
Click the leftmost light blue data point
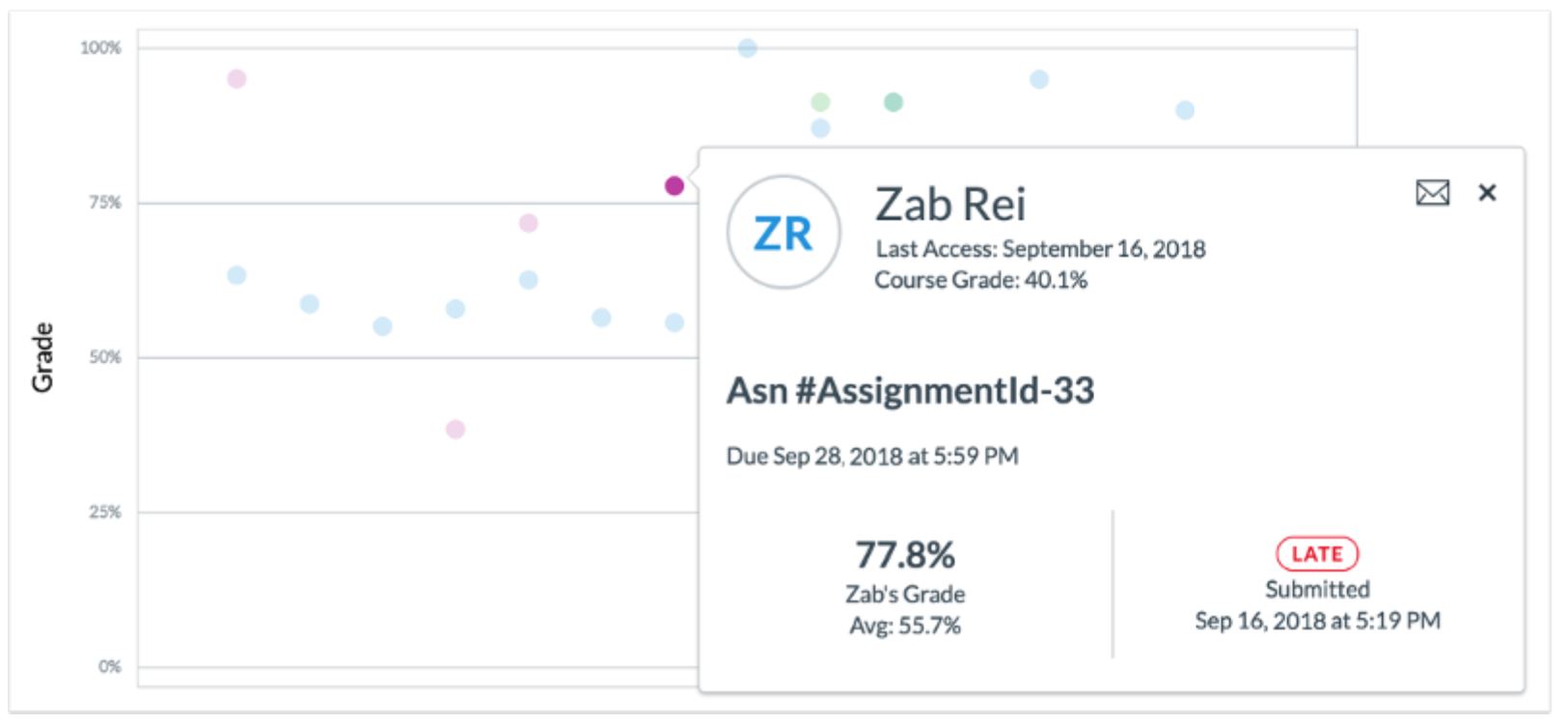click(x=236, y=275)
